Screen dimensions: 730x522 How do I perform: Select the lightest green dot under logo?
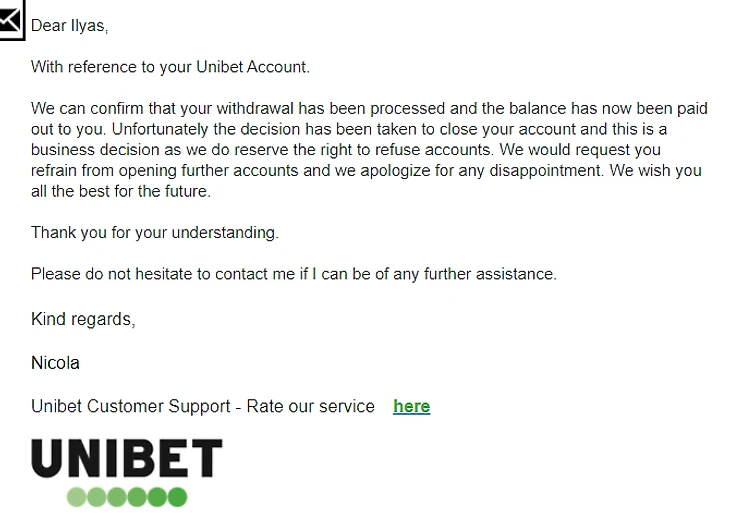click(76, 497)
